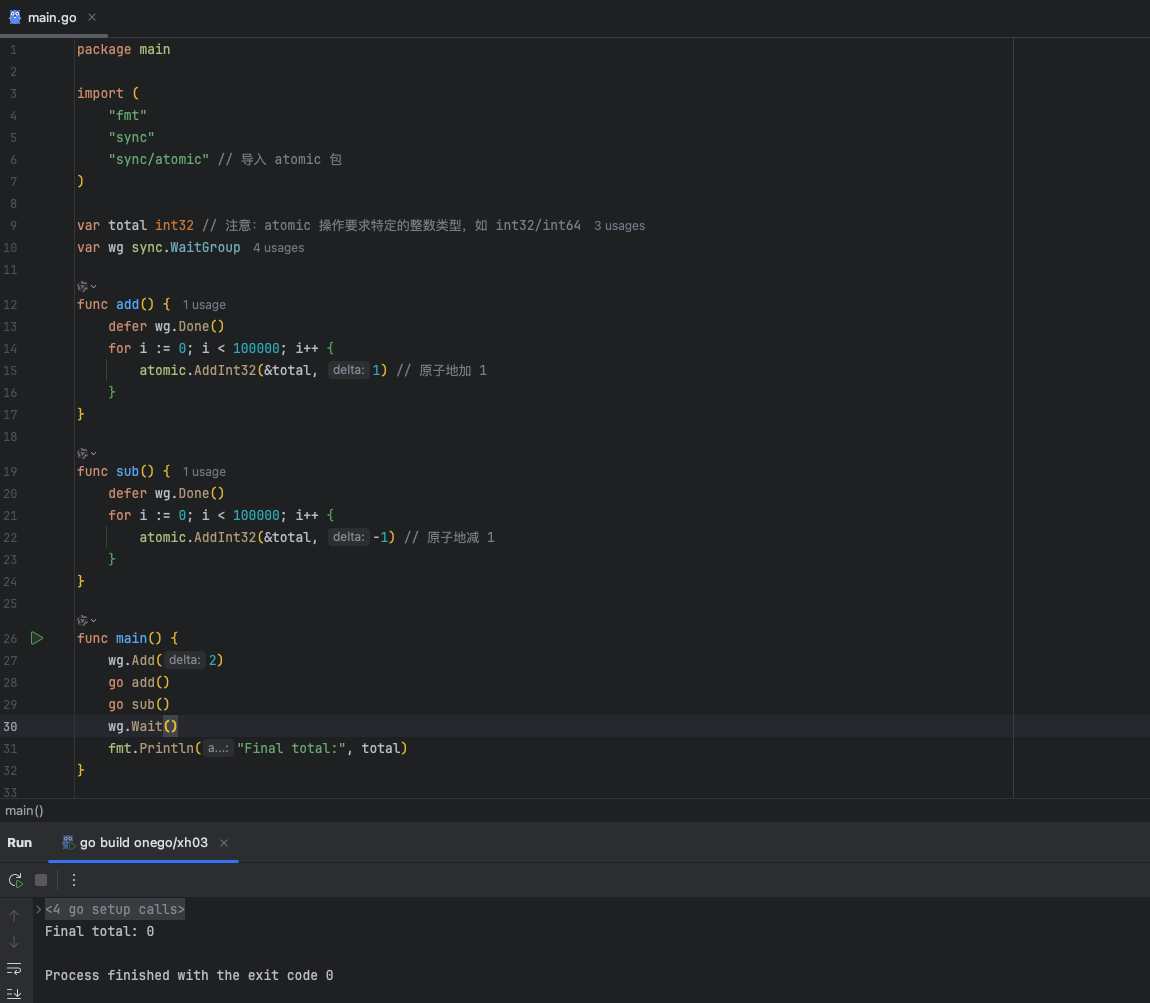The image size is (1150, 1003).
Task: Click line number 12 in the gutter
Action: click(10, 304)
